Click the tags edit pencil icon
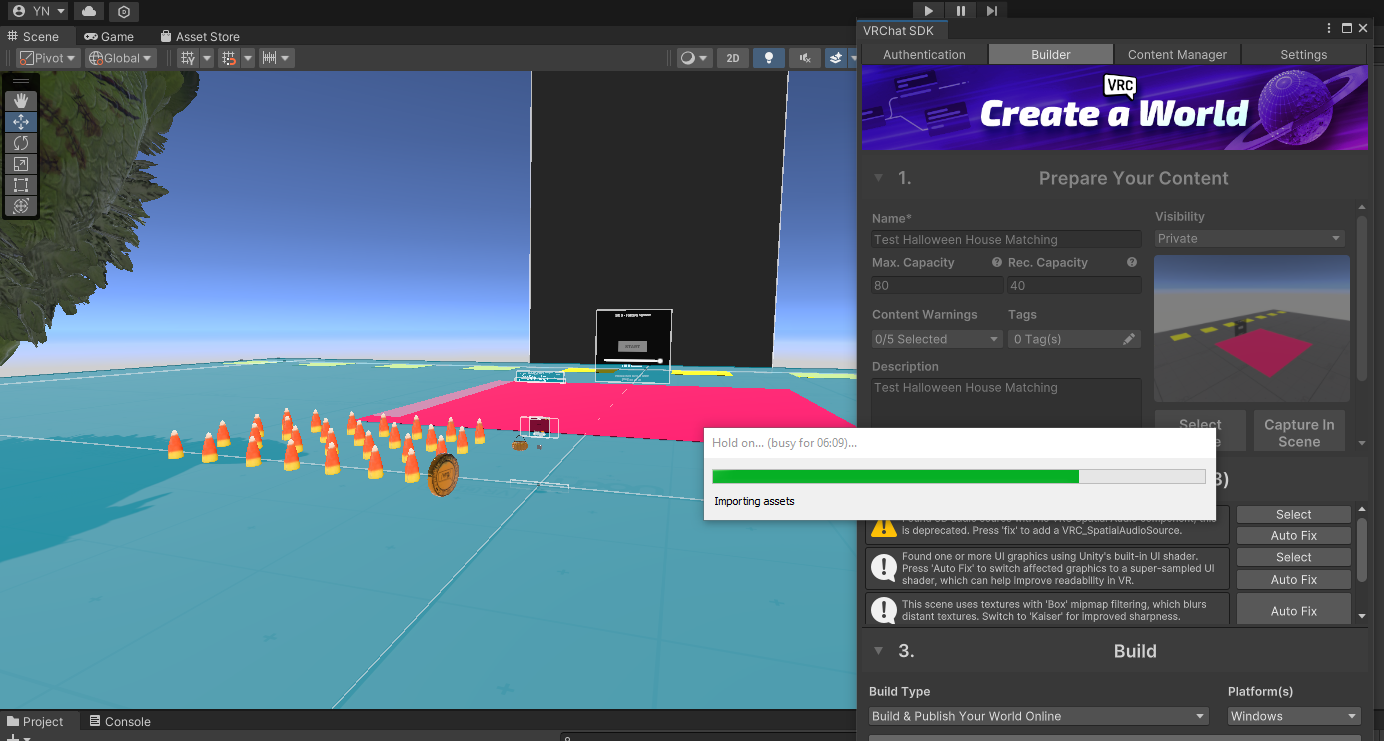Viewport: 1384px width, 741px height. click(x=1129, y=339)
